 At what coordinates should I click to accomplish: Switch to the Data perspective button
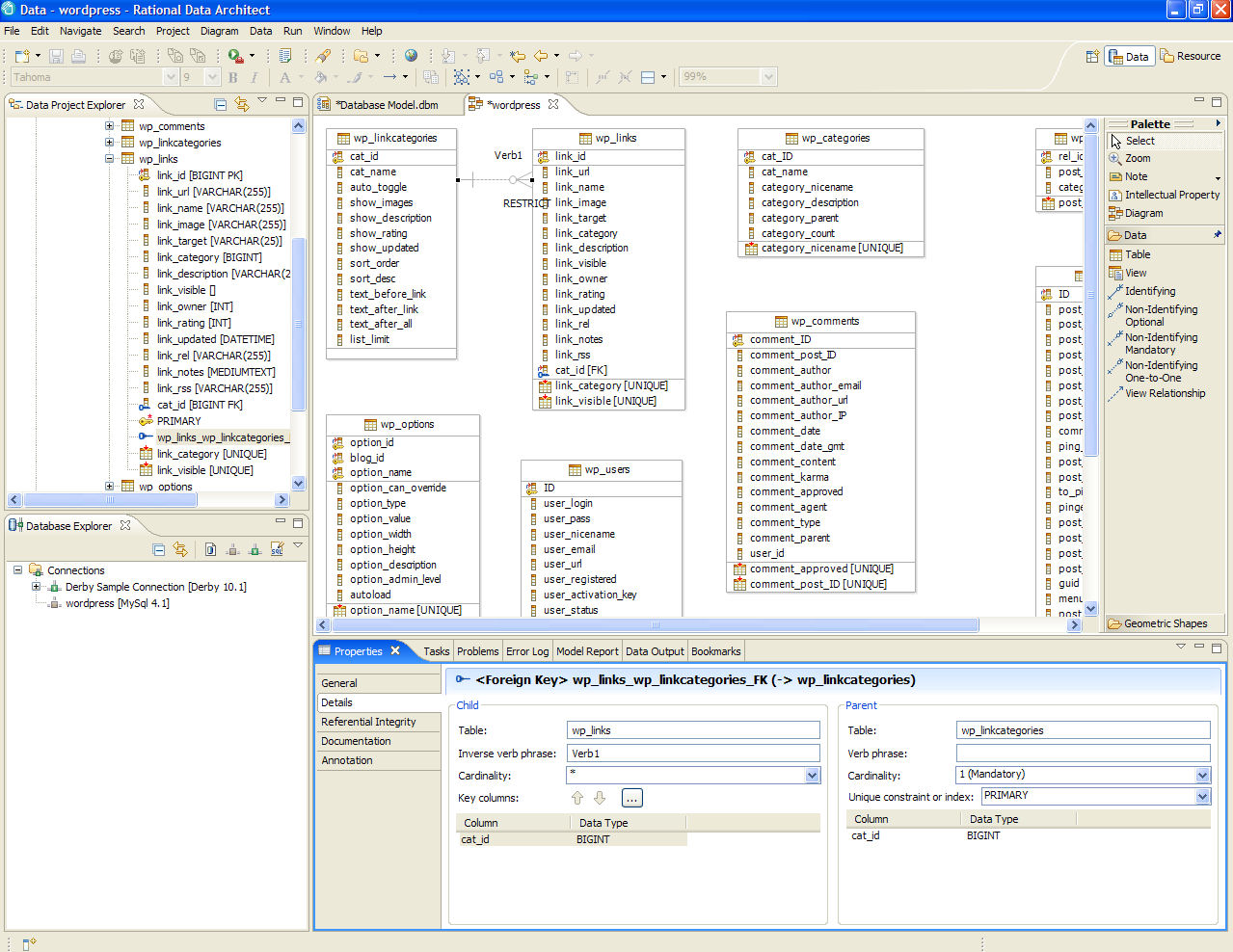(1129, 57)
